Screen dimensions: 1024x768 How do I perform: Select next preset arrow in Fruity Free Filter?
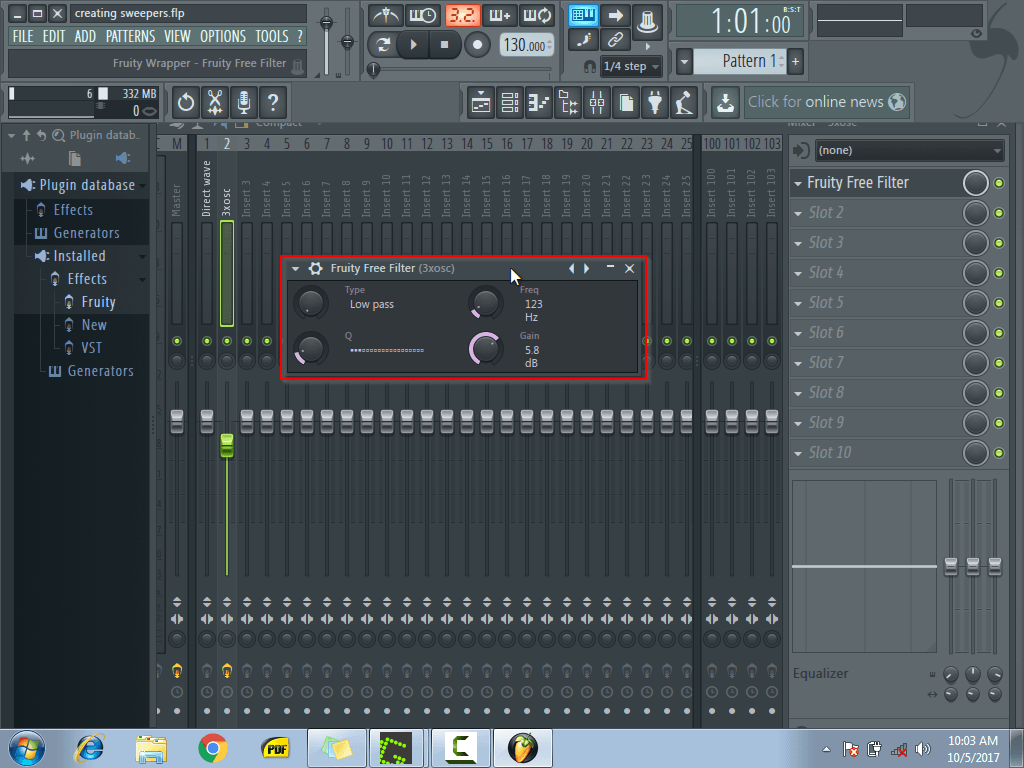[x=586, y=268]
